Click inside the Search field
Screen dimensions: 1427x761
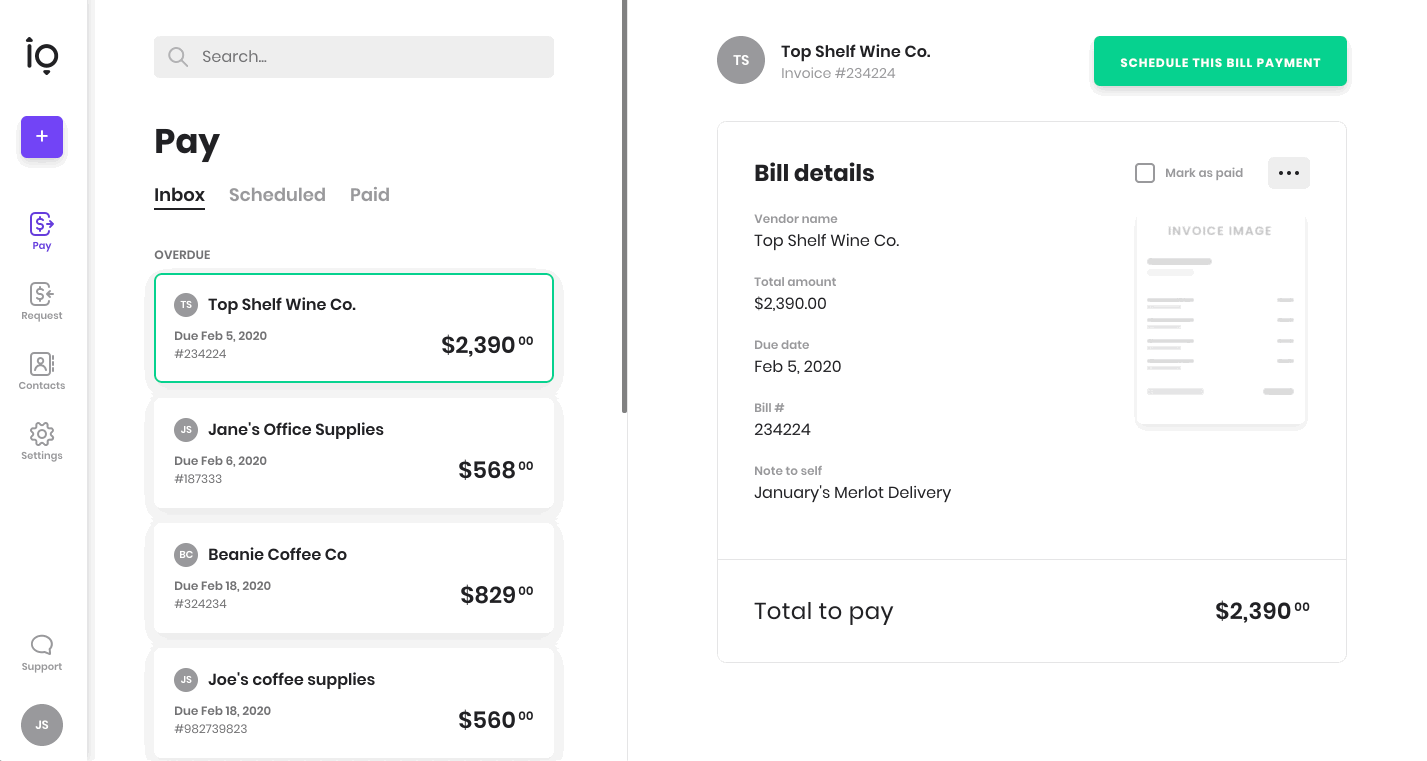(x=354, y=57)
